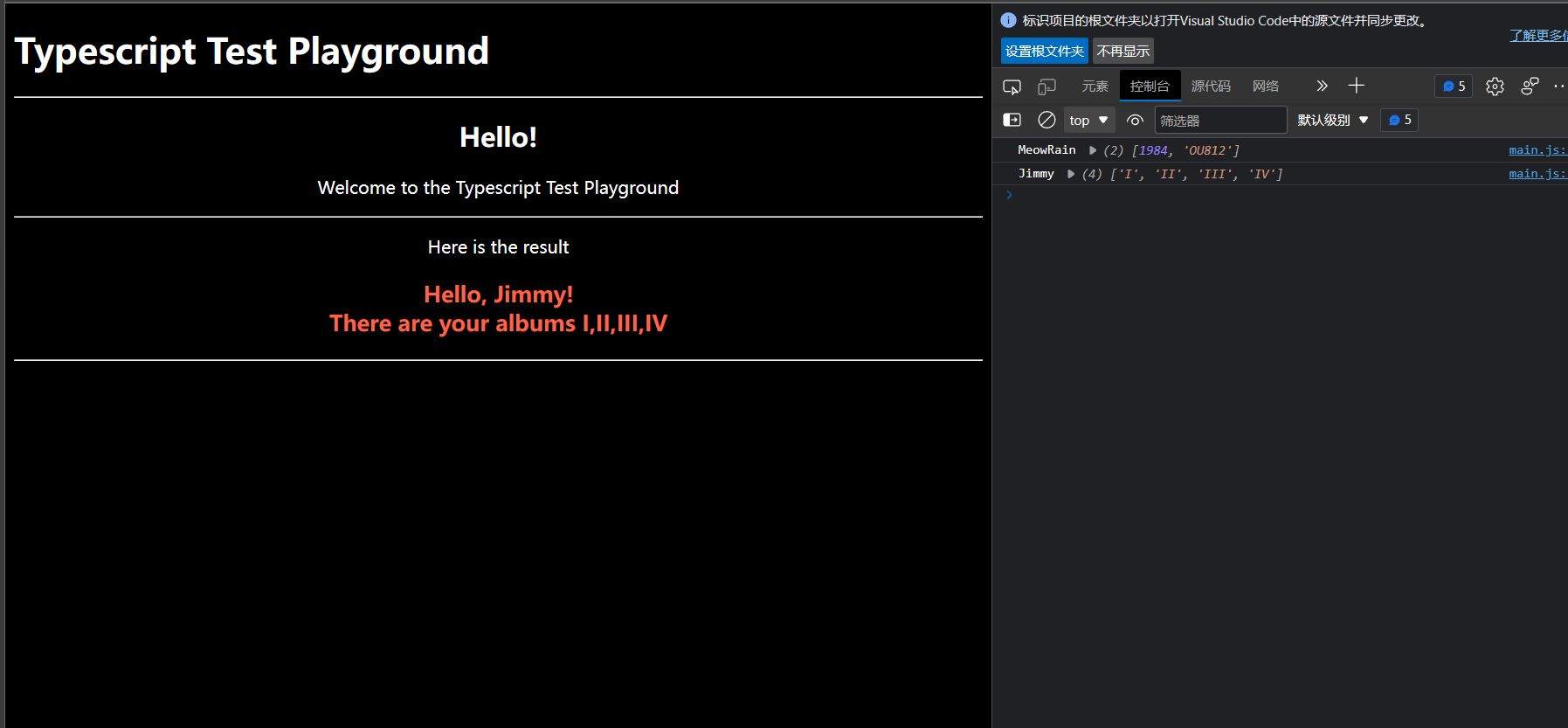Click the issues badge beside log level dropdown

1399,120
